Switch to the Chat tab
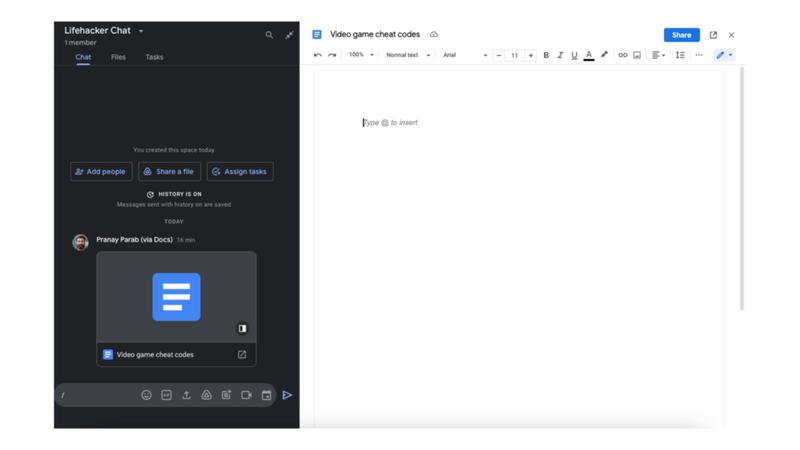Screen dimensions: 800x450 [x=83, y=57]
